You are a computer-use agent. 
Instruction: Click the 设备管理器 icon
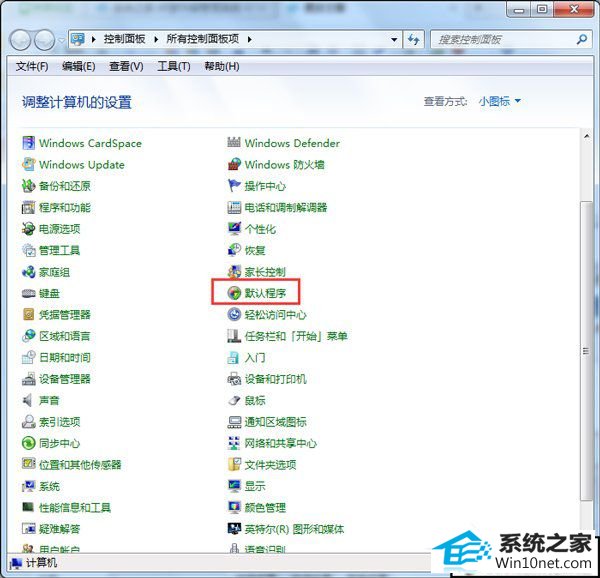[x=29, y=379]
